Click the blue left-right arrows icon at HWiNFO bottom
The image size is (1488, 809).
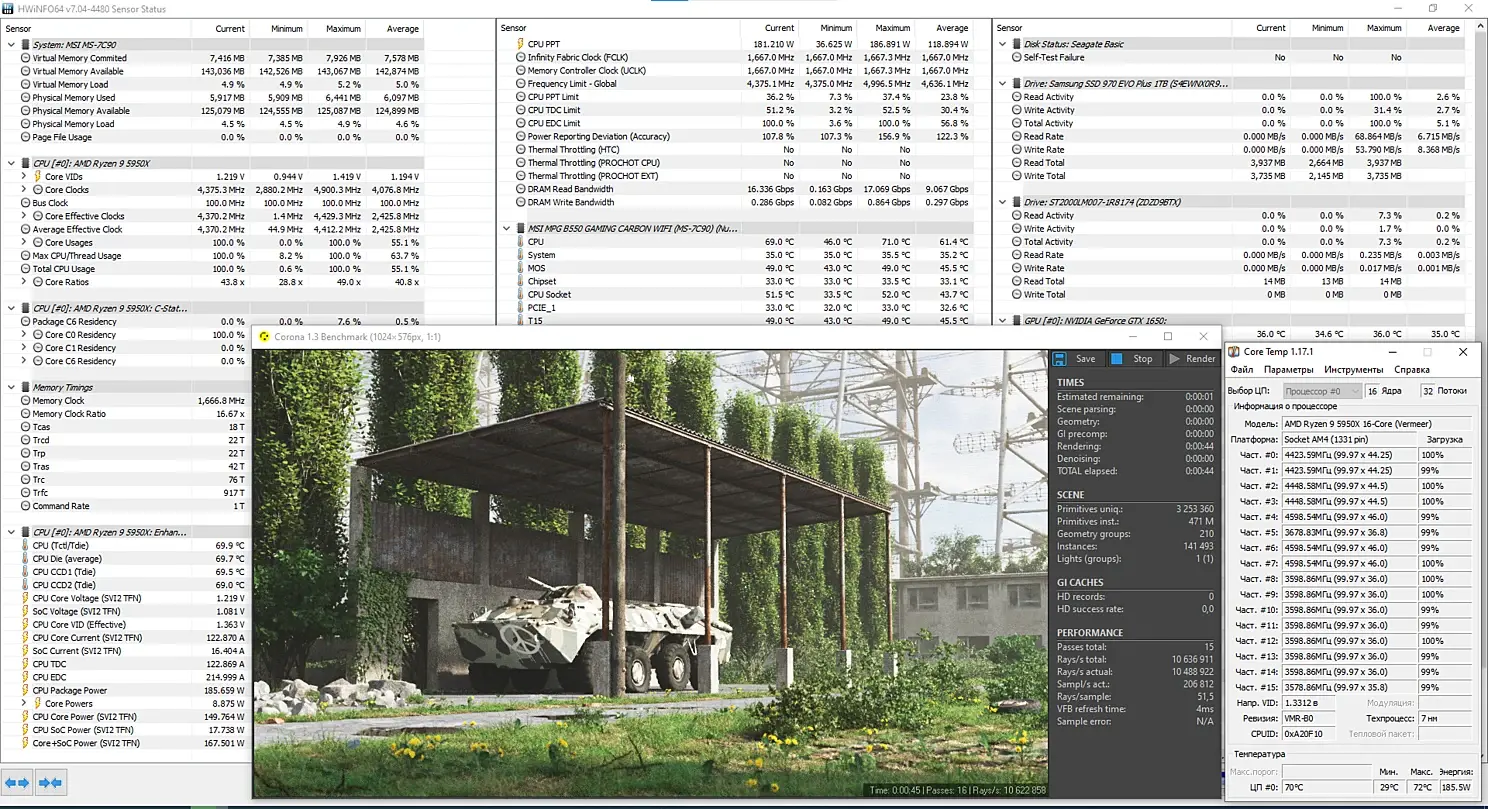coord(17,783)
